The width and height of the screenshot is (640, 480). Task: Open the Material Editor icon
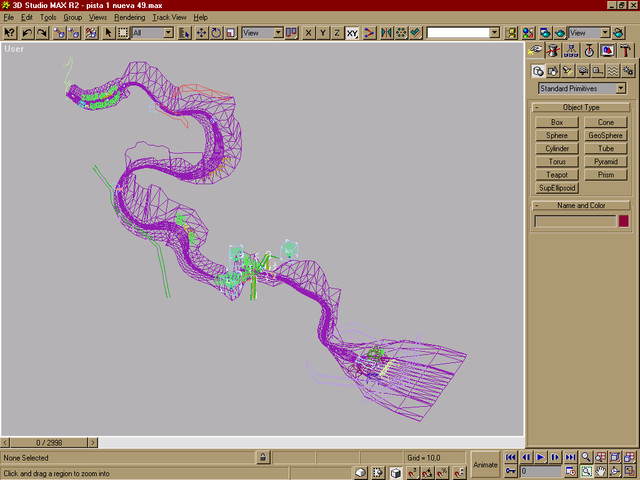click(x=528, y=33)
